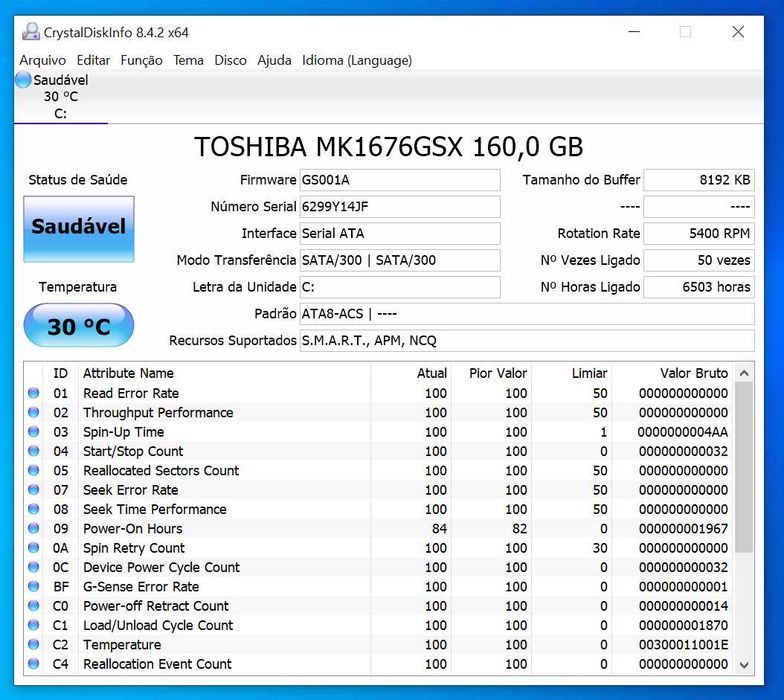784x700 pixels.
Task: Click the Atual column header
Action: (411, 373)
